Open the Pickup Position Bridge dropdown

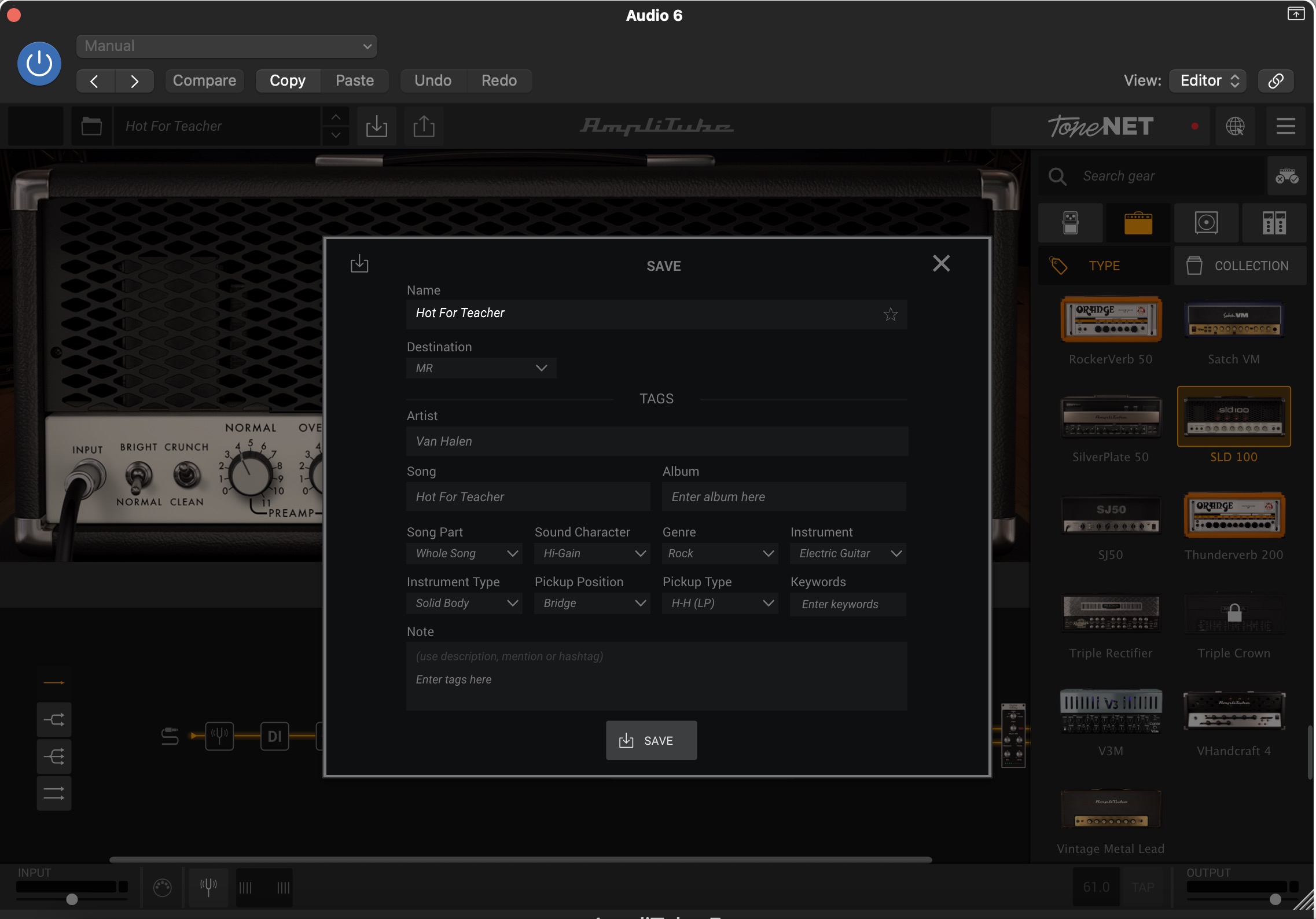592,603
